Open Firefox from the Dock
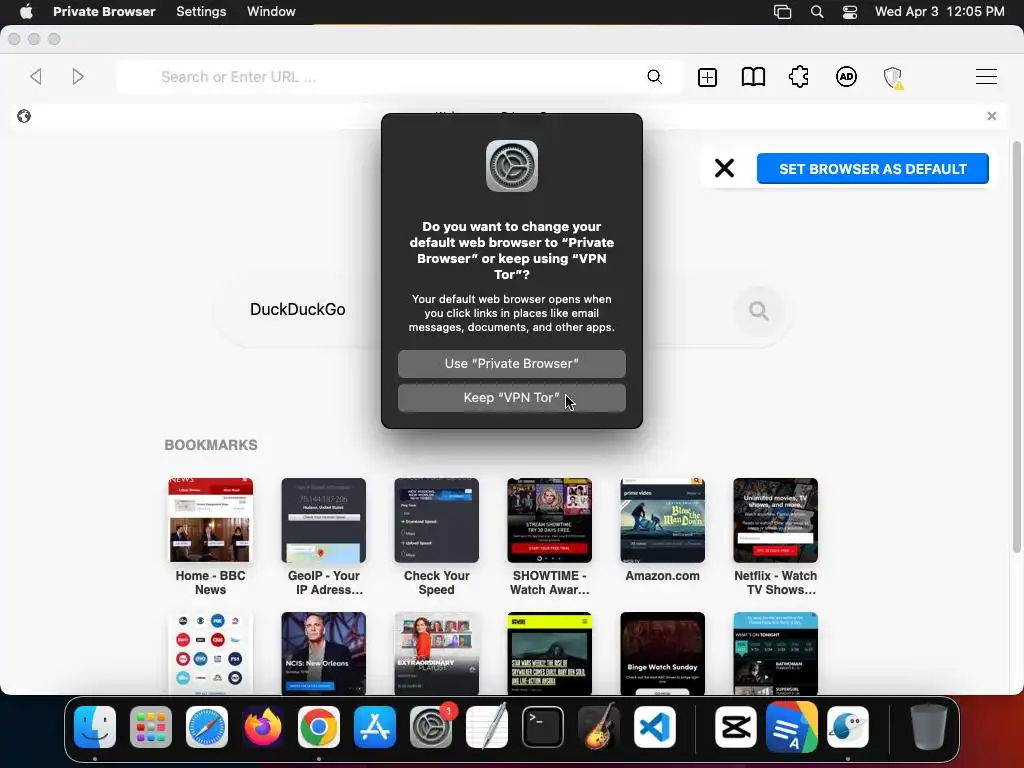Screen dimensions: 1024x768 263,727
